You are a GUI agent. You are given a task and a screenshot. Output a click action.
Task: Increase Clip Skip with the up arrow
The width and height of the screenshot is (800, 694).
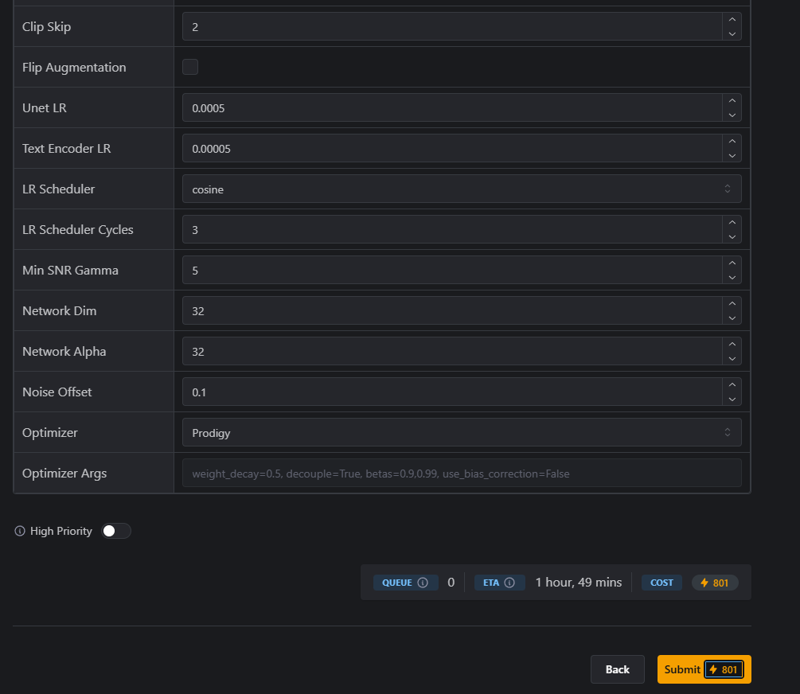[x=732, y=19]
